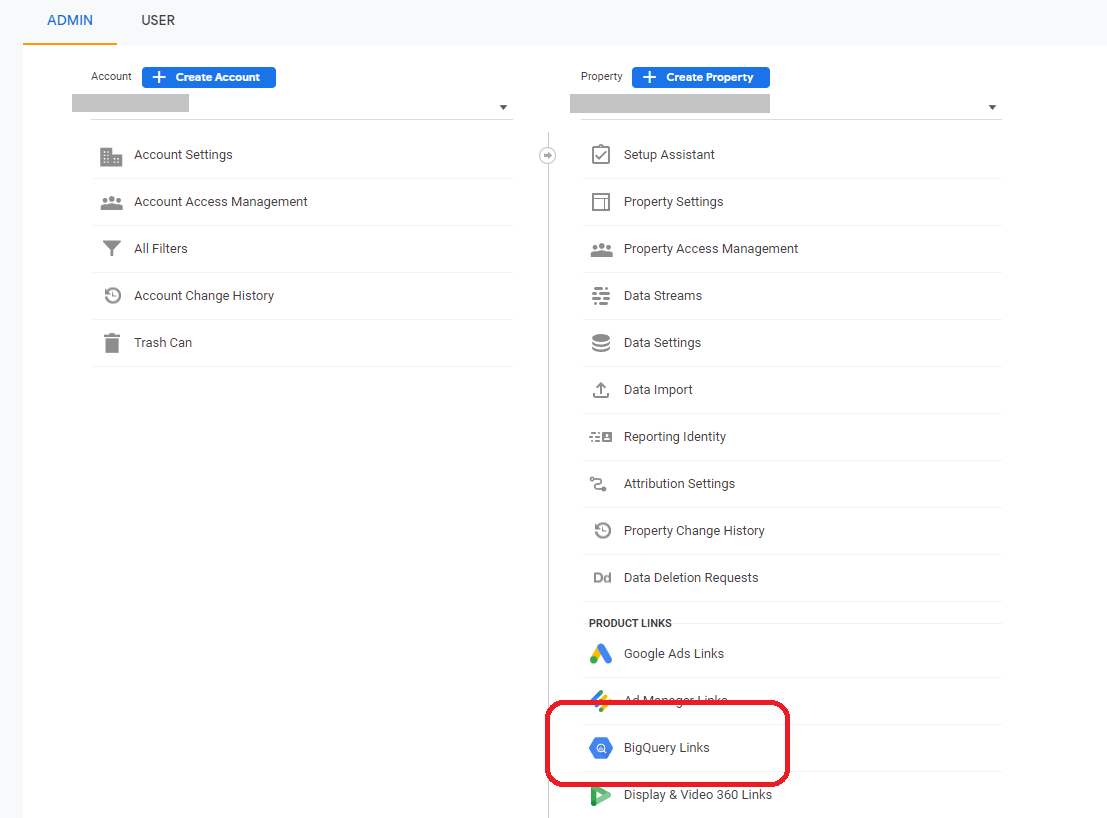Image resolution: width=1107 pixels, height=818 pixels.
Task: Click the Display & Video 360 play icon
Action: (x=601, y=795)
